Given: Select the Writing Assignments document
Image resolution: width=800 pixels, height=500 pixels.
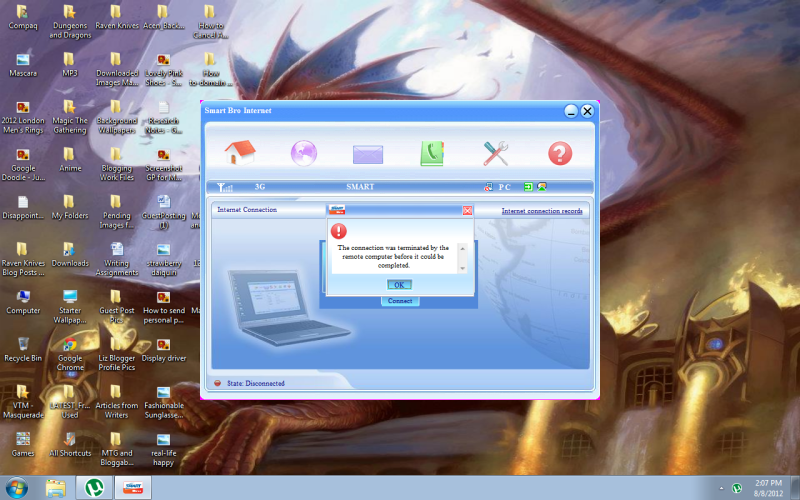Looking at the screenshot, I should tap(117, 259).
